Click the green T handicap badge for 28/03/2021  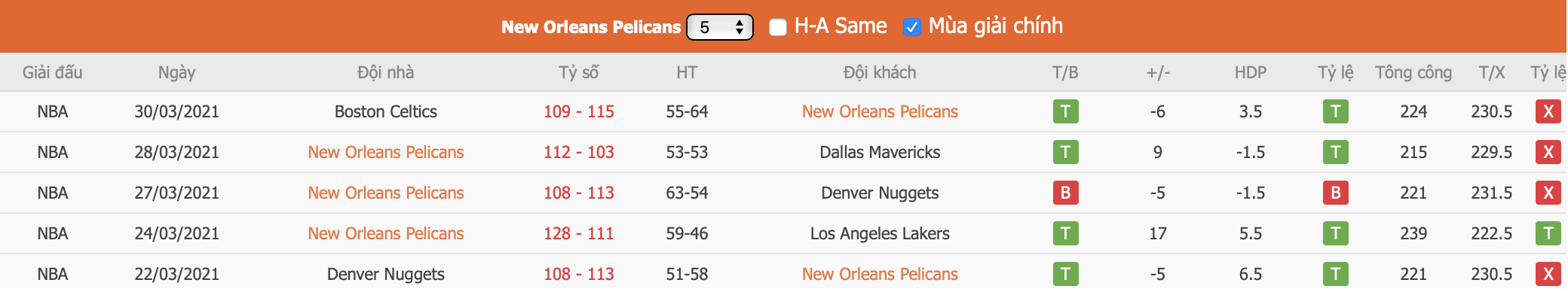(x=1335, y=152)
